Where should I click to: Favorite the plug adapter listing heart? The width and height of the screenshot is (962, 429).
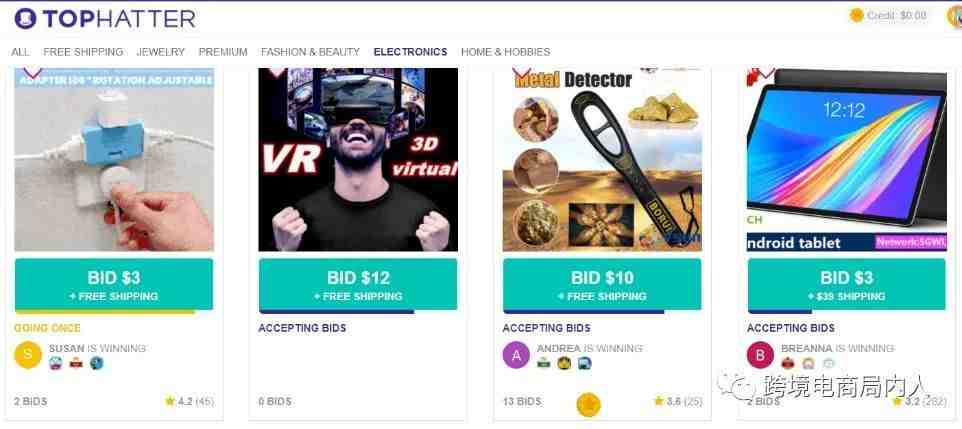point(33,72)
